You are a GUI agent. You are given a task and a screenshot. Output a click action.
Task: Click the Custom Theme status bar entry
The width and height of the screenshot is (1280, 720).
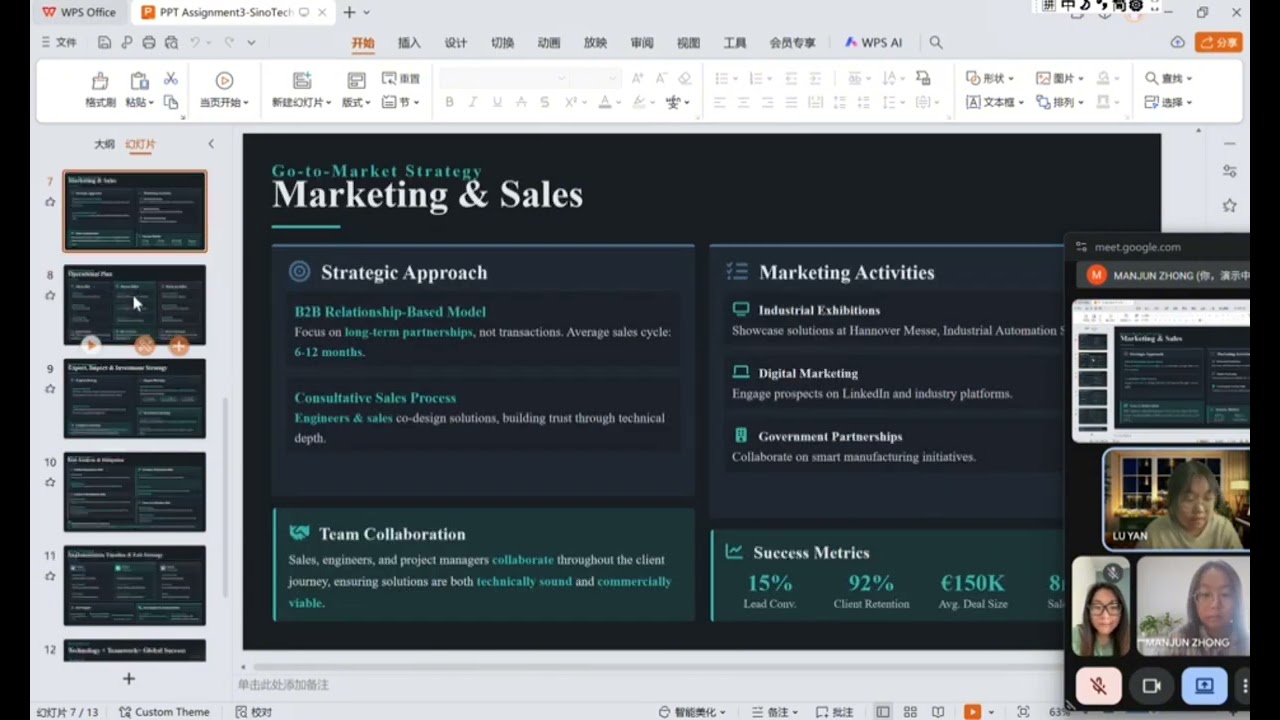tap(164, 712)
